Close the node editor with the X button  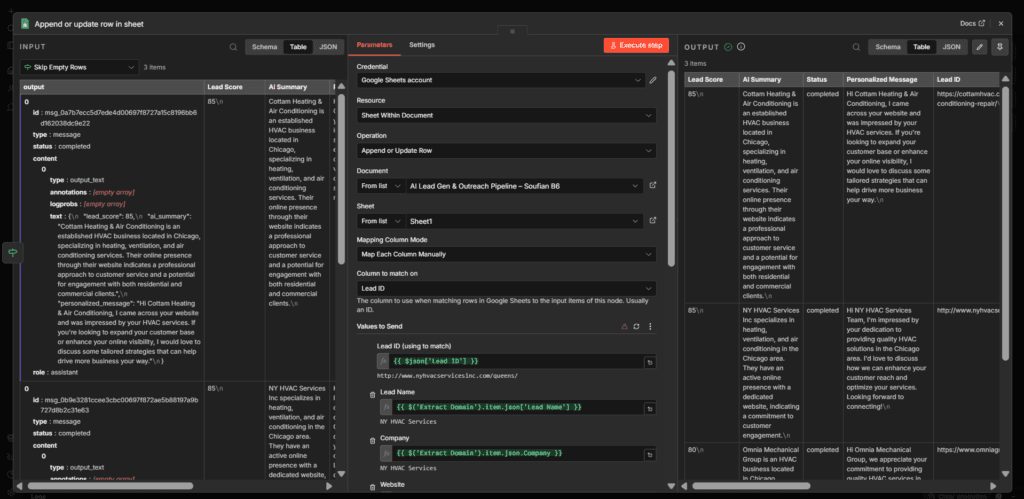coord(1000,24)
